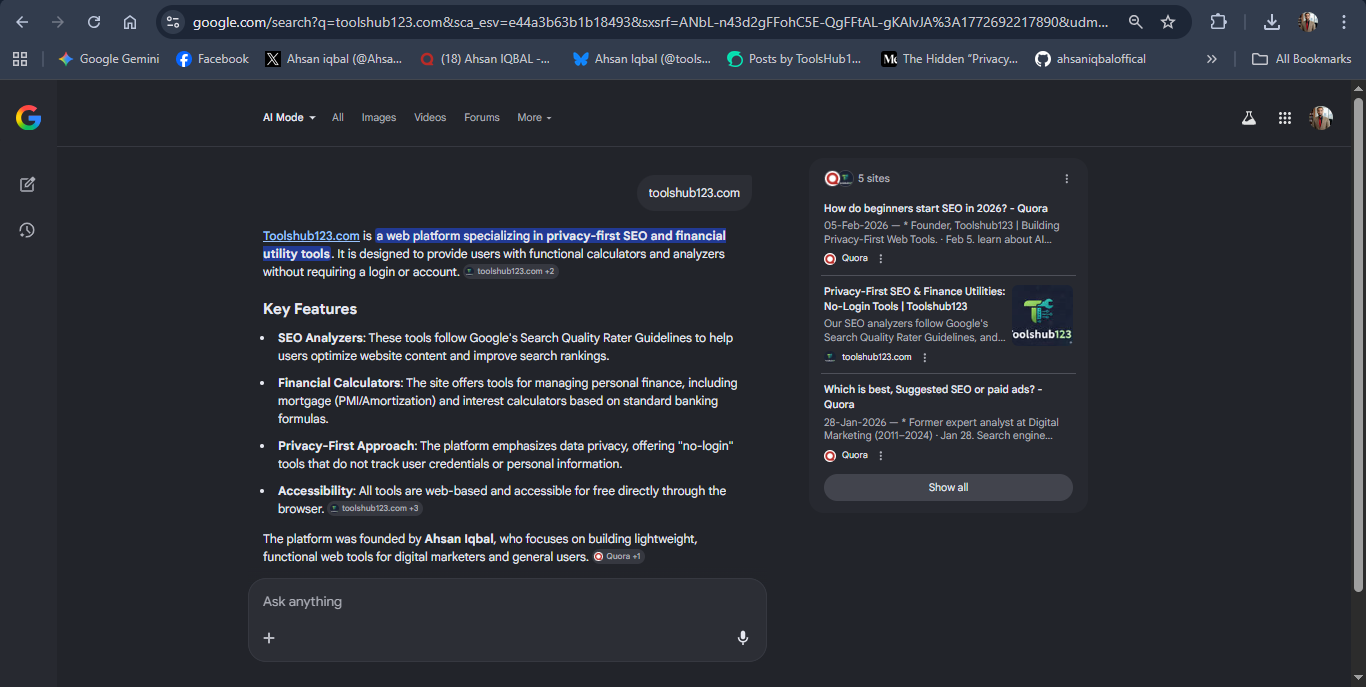Open The Hidden Privacy Medium bookmark
This screenshot has height=687, width=1366.
click(x=950, y=59)
